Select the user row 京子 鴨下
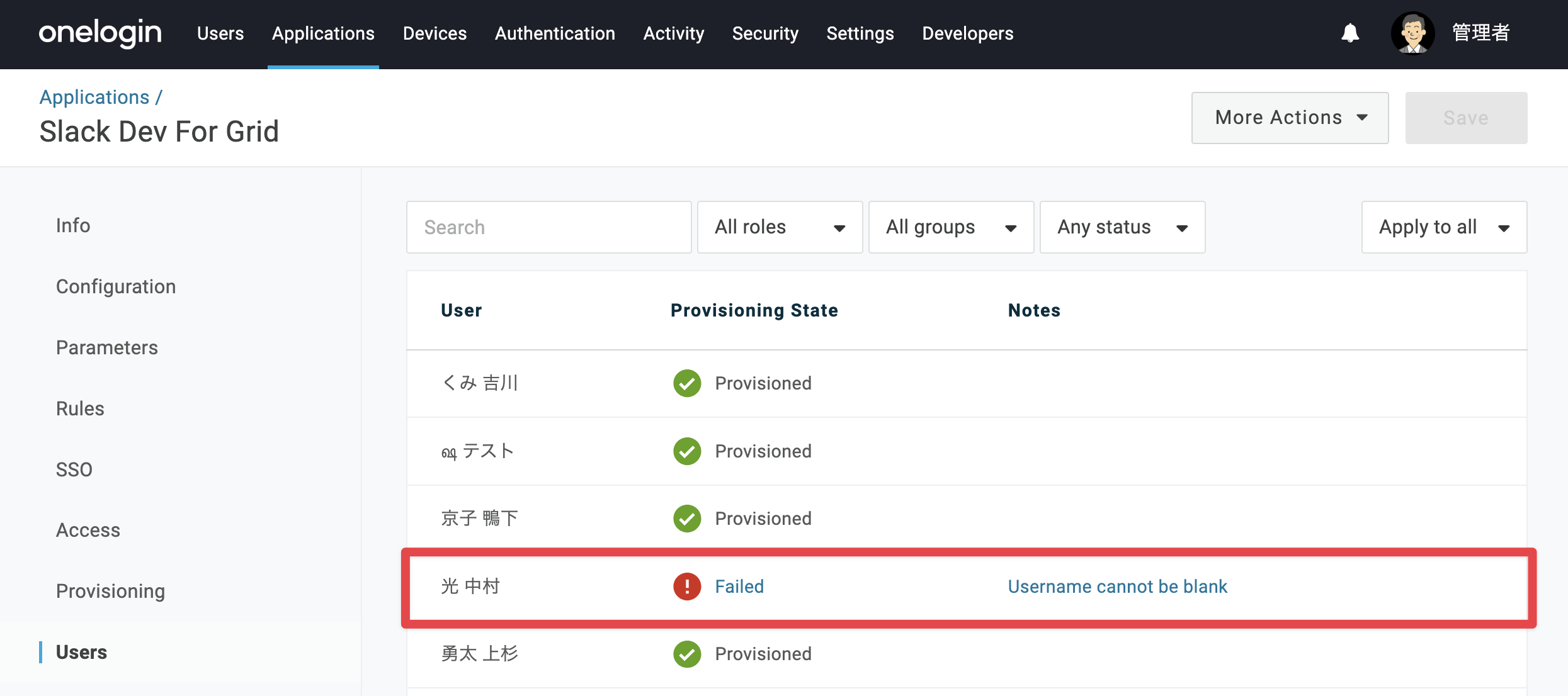1568x696 pixels. [x=967, y=519]
